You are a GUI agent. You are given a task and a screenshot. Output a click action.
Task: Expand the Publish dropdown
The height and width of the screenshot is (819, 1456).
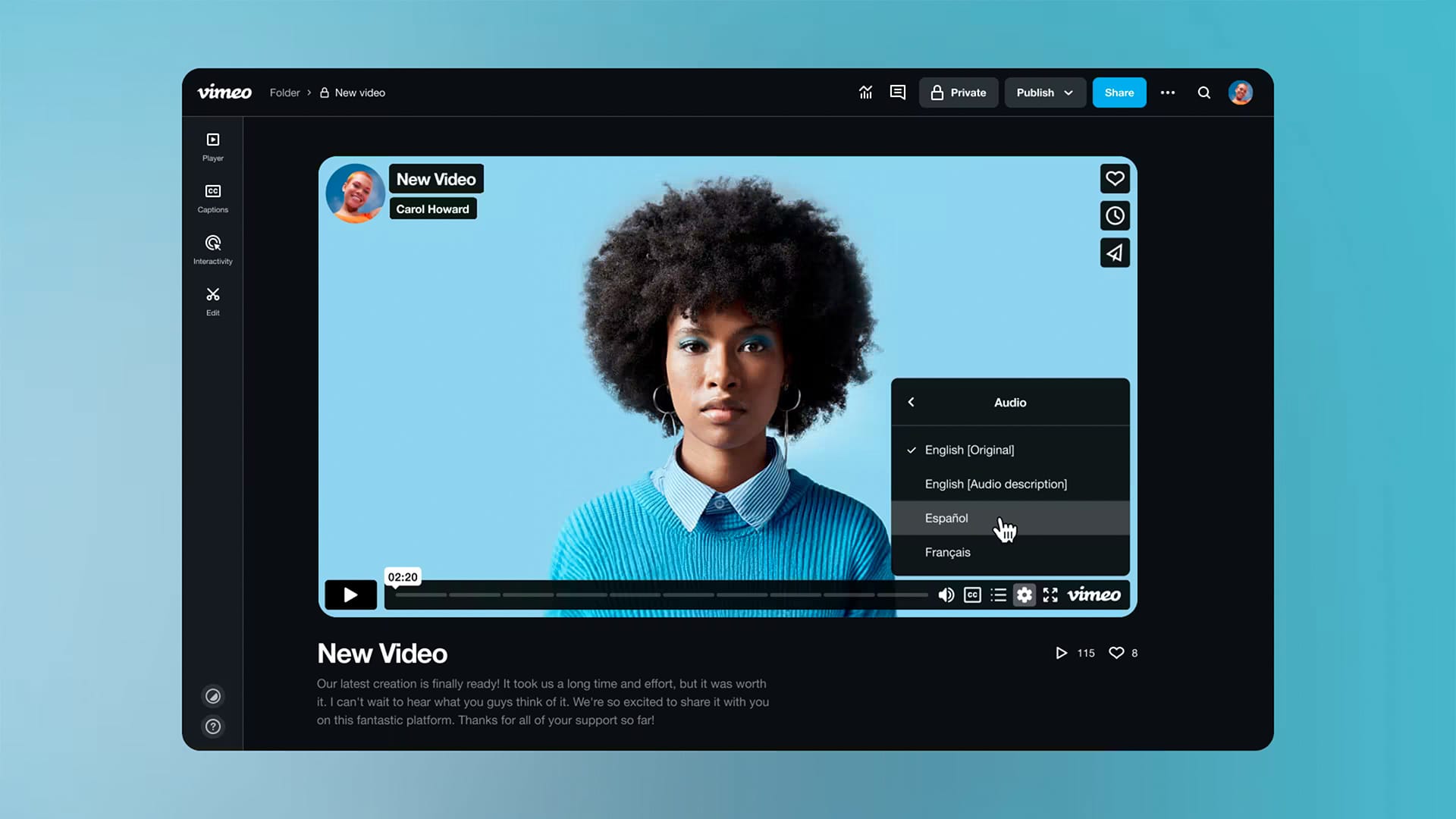click(x=1044, y=93)
